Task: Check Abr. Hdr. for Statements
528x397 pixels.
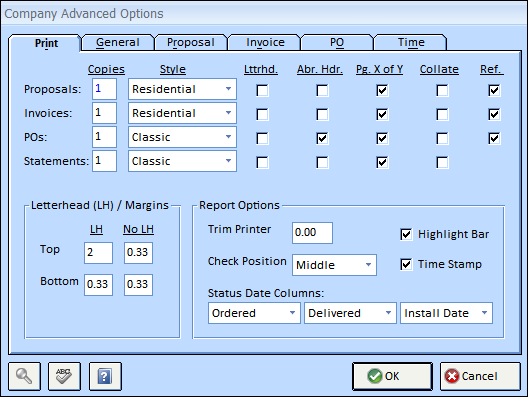Action: pyautogui.click(x=322, y=162)
